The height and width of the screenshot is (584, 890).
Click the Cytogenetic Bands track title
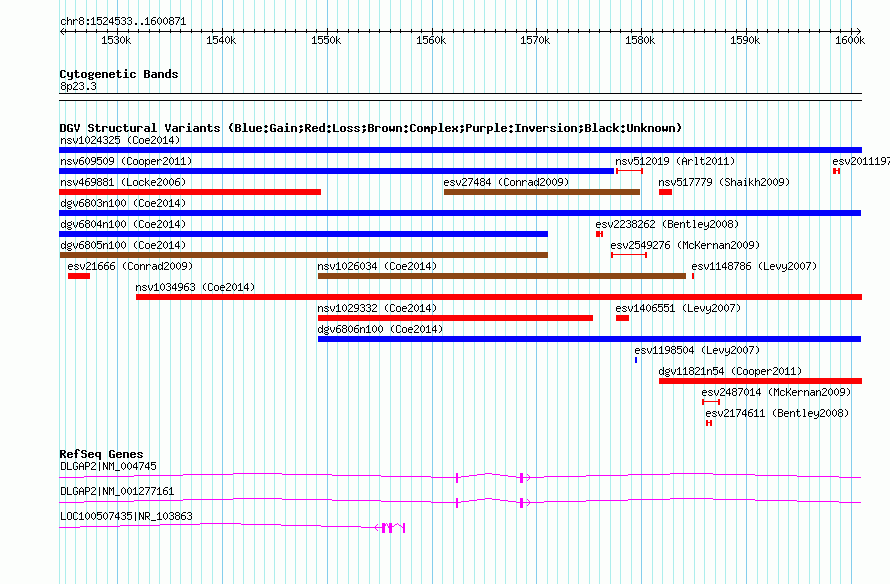click(x=119, y=74)
